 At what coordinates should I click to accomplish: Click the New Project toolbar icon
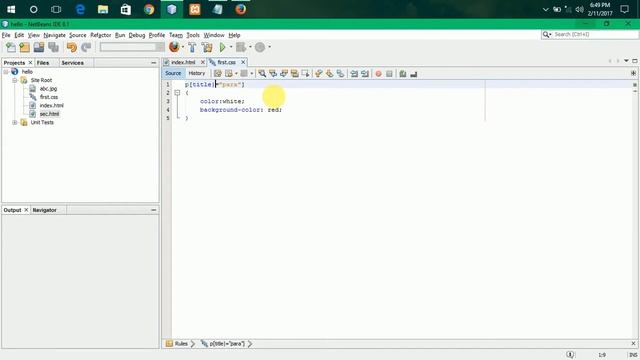coord(24,47)
